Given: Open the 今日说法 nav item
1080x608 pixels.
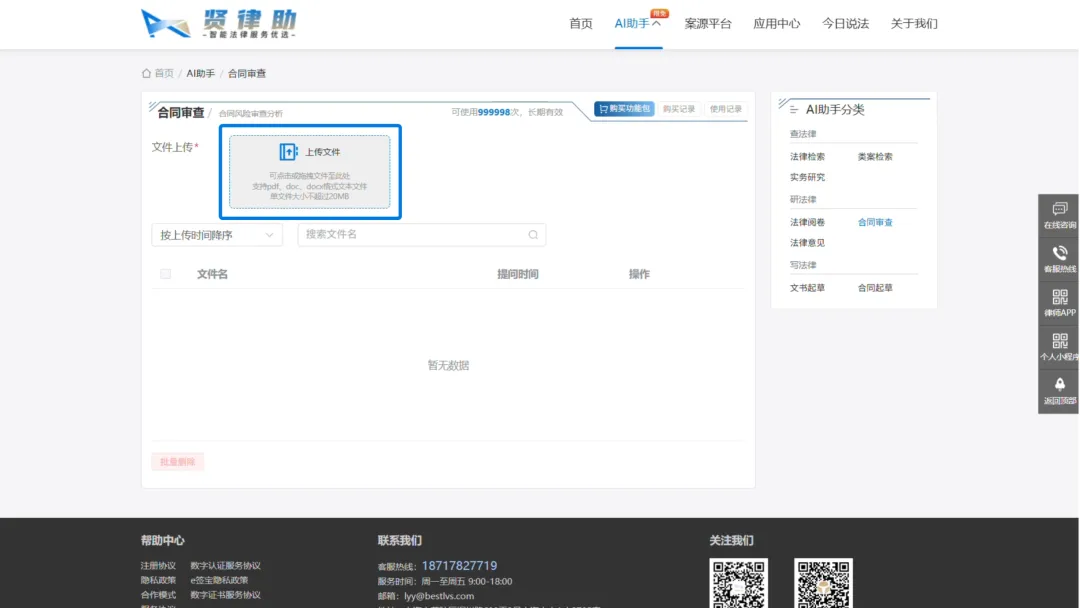Looking at the screenshot, I should [x=845, y=23].
